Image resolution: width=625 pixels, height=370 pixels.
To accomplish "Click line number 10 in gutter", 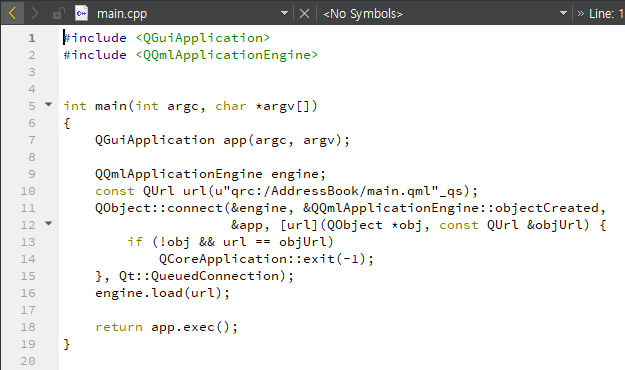I will (x=28, y=191).
